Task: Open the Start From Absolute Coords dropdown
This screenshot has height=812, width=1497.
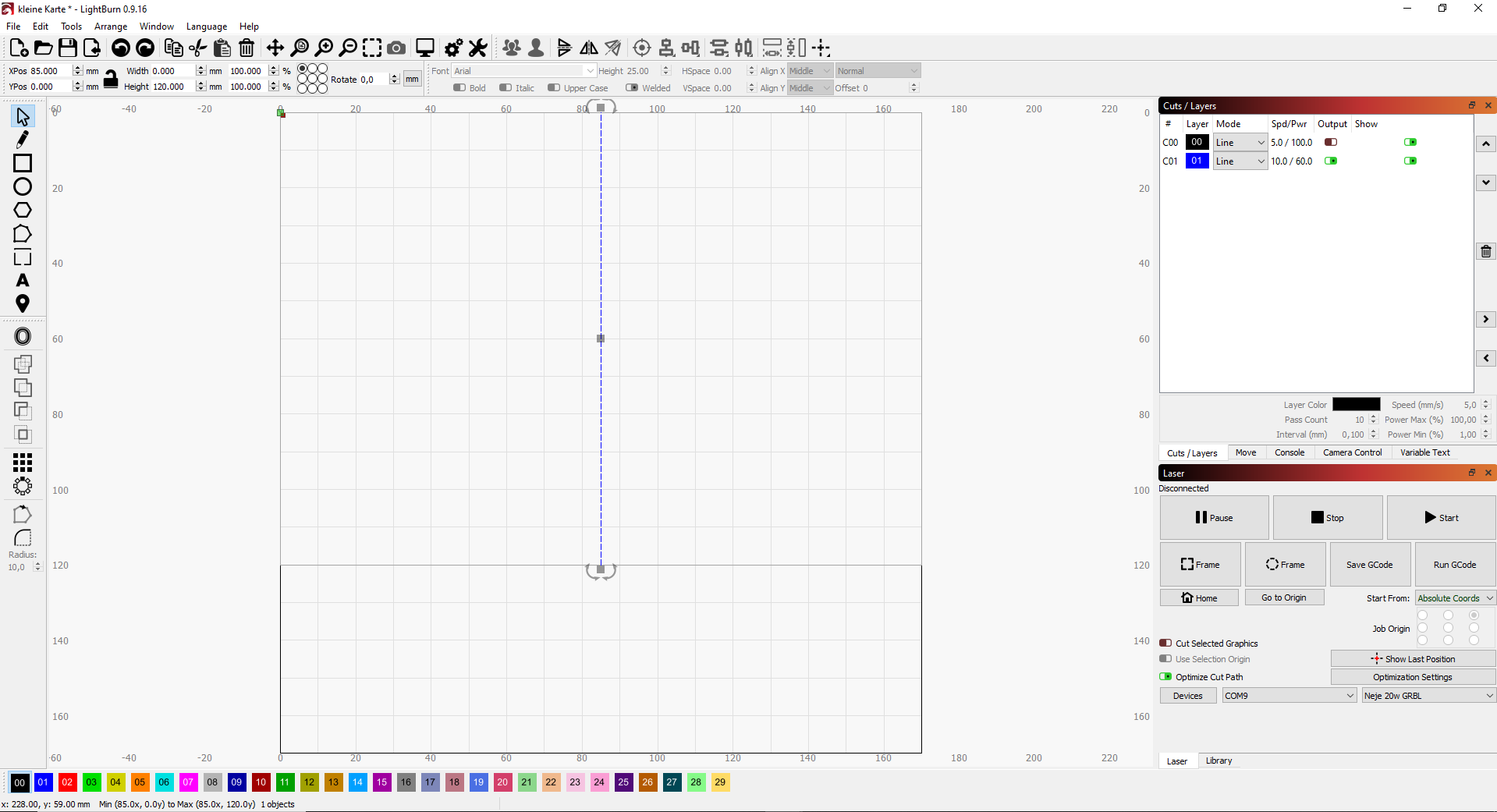Action: pos(1456,598)
